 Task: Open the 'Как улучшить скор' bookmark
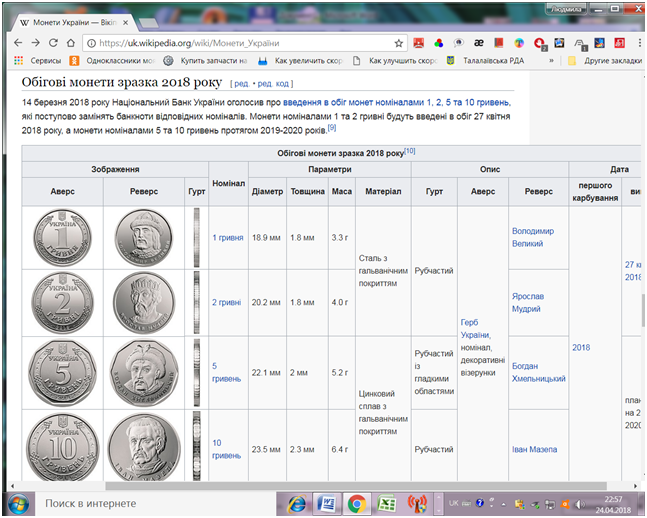(395, 61)
